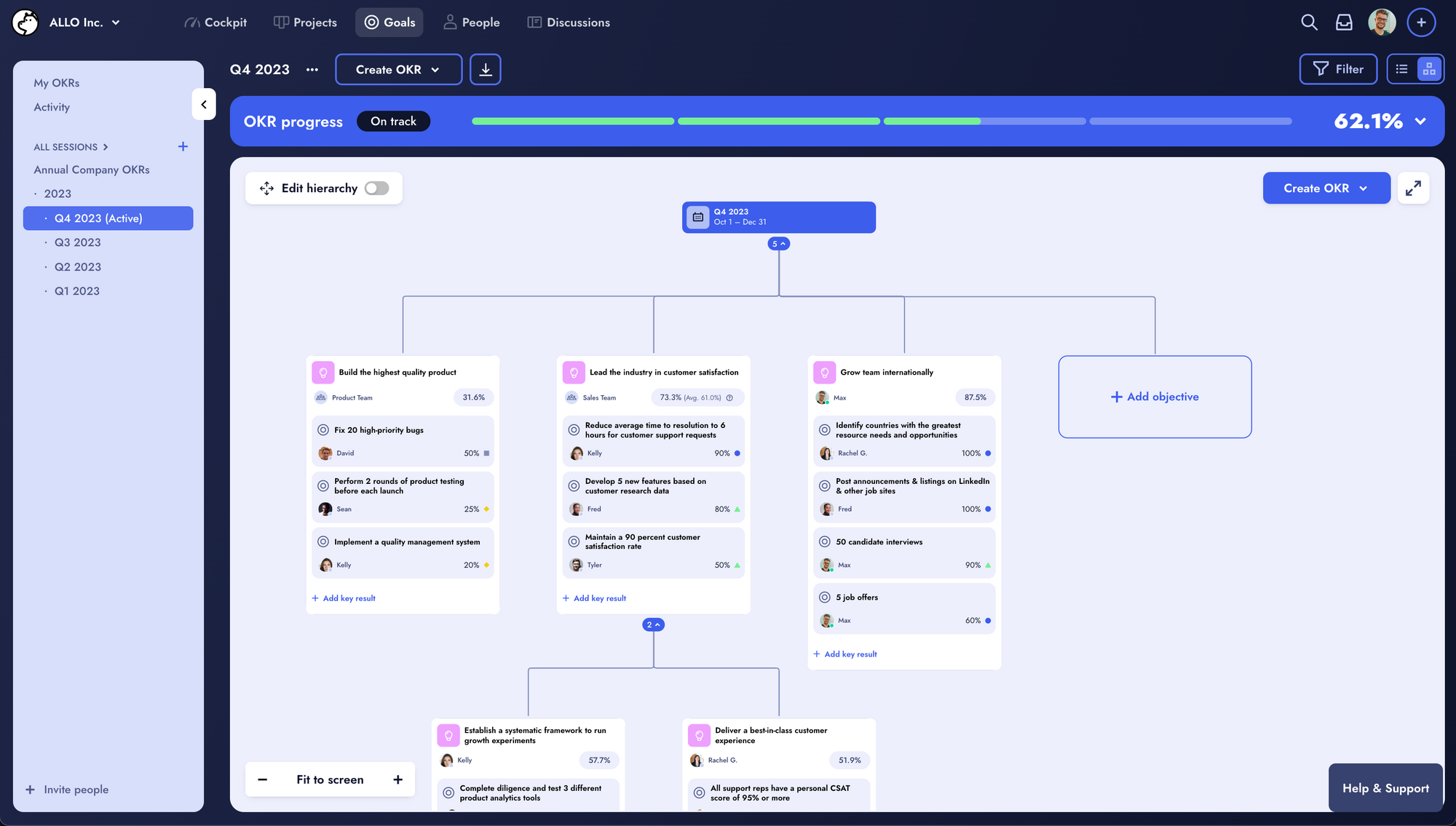Click the search magnifier icon

1309,23
